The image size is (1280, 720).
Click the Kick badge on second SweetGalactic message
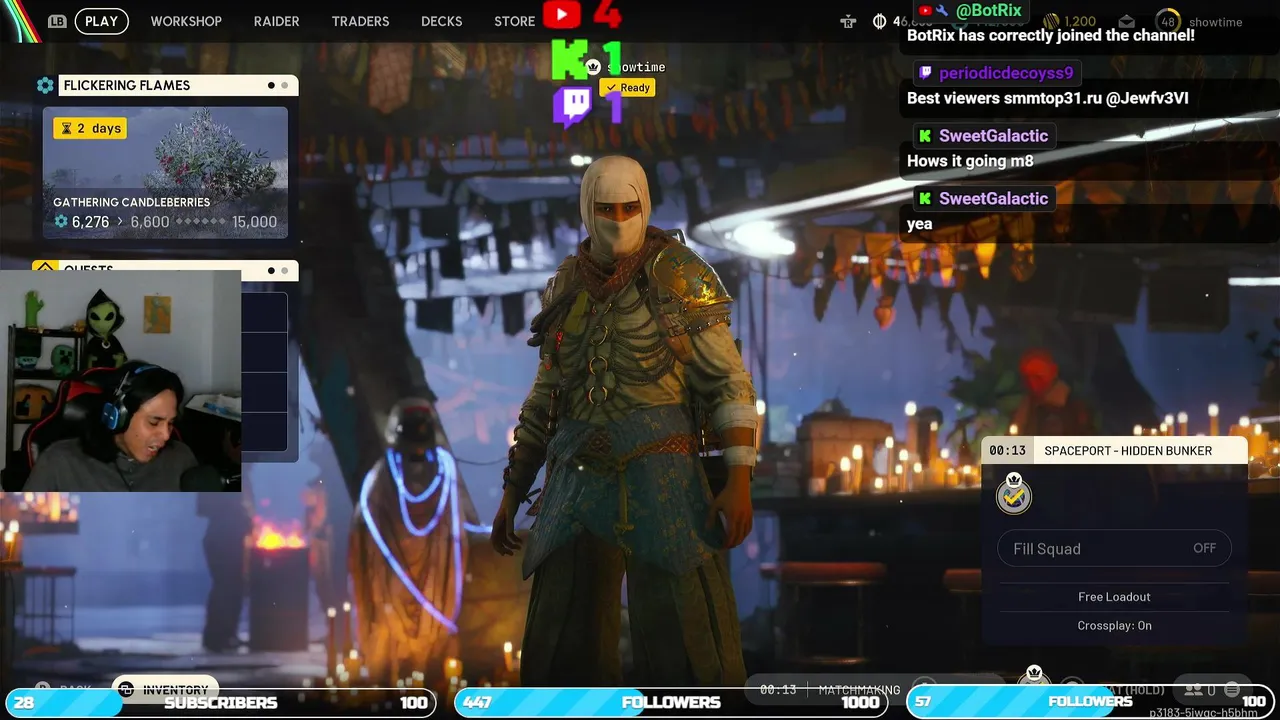pos(925,198)
